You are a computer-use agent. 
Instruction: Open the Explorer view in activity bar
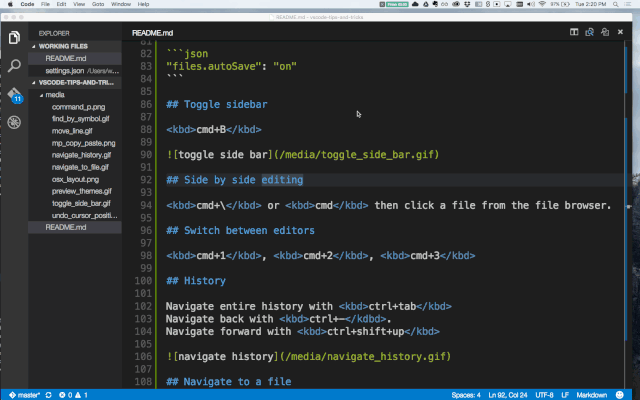click(x=14, y=38)
